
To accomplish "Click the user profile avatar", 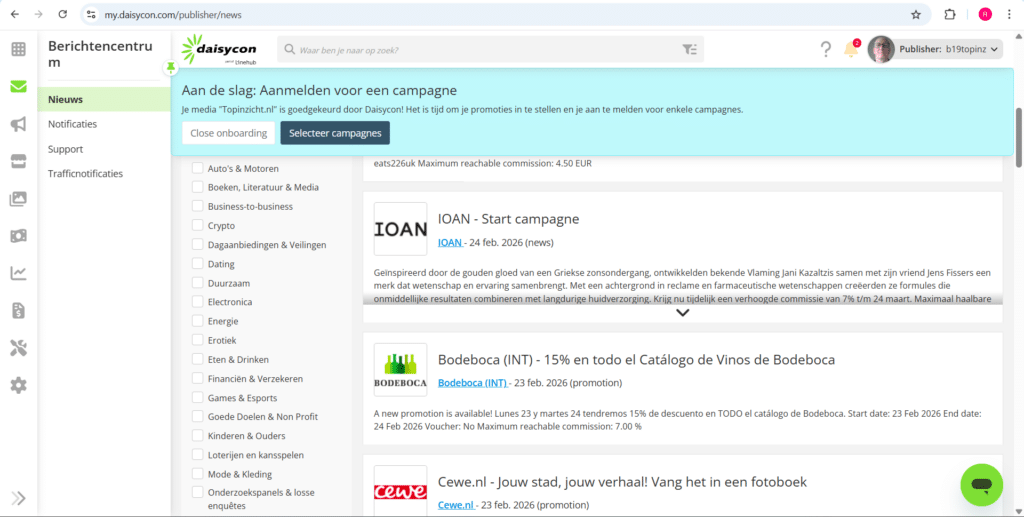I will pos(881,49).
